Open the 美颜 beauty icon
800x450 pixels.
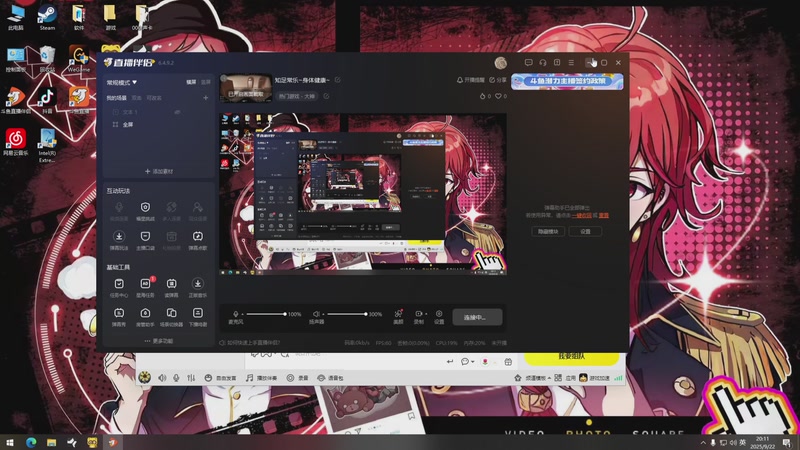click(398, 313)
